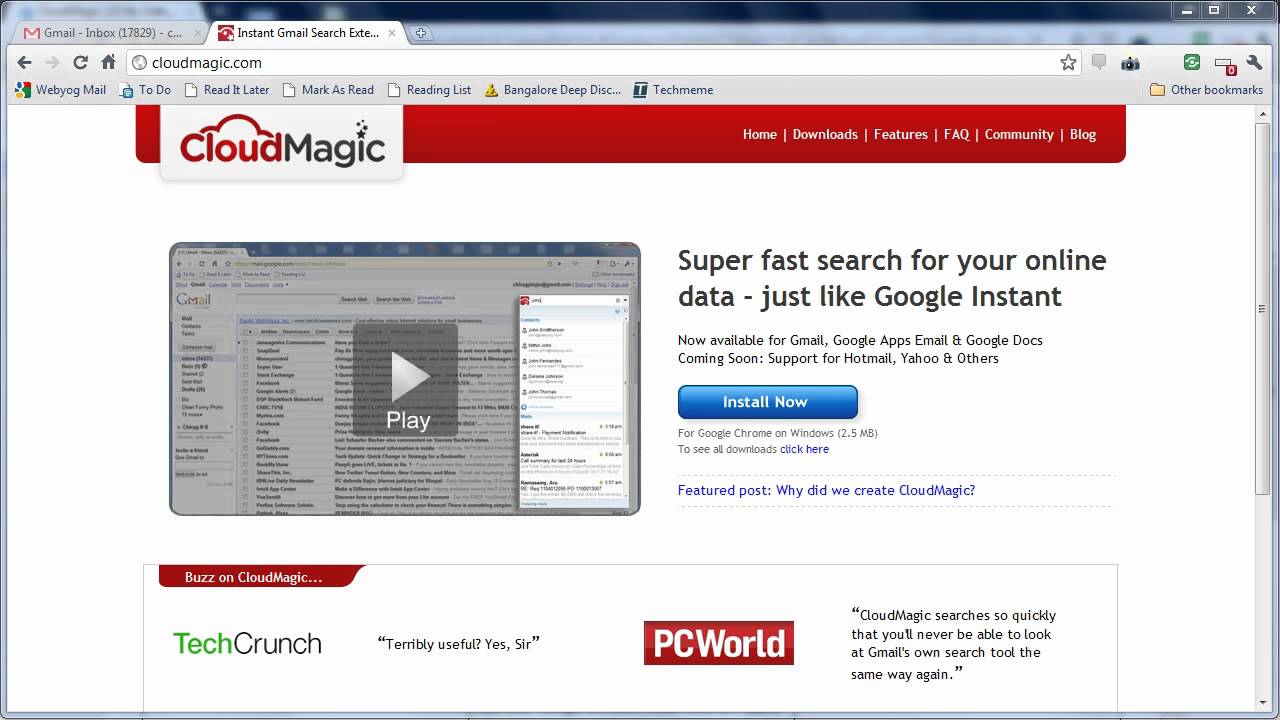Open the Read It Later bookmark

227,90
